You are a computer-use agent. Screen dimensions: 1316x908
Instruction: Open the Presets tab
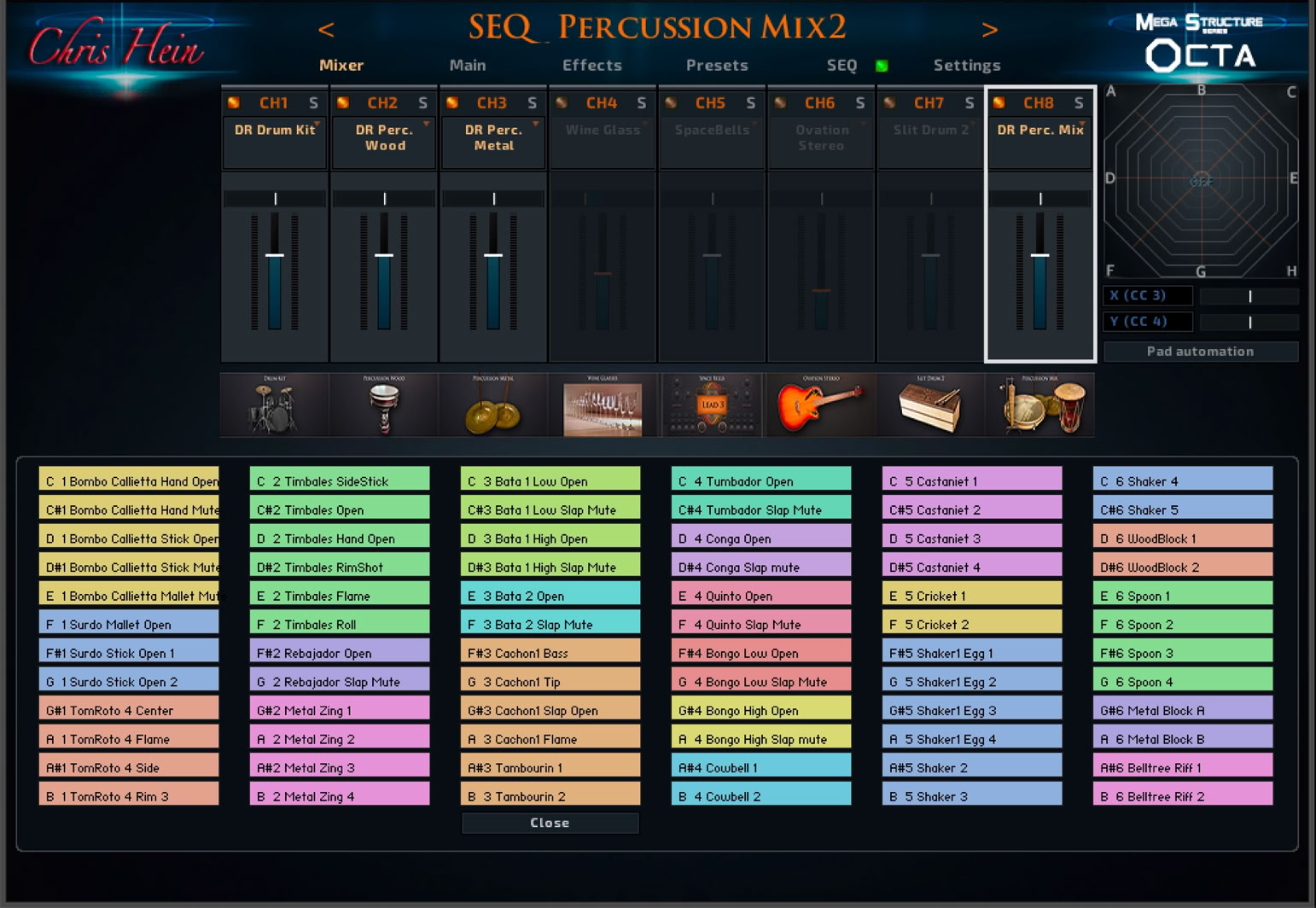[717, 66]
